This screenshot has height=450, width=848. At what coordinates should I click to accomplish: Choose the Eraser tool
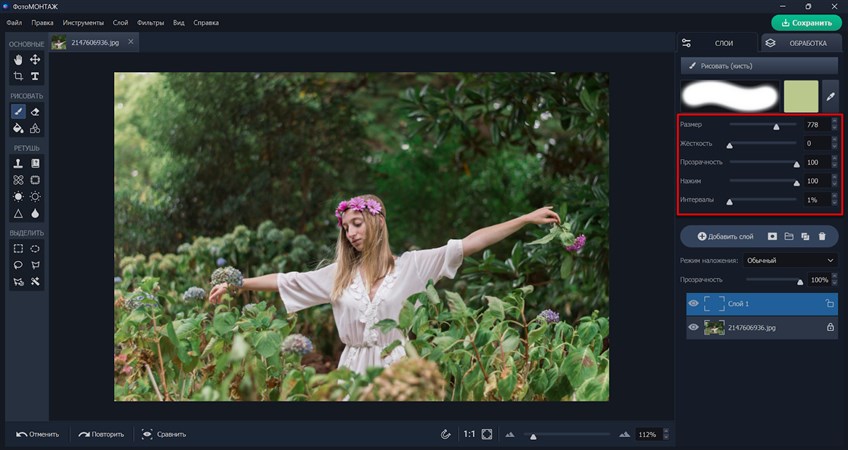pos(35,112)
